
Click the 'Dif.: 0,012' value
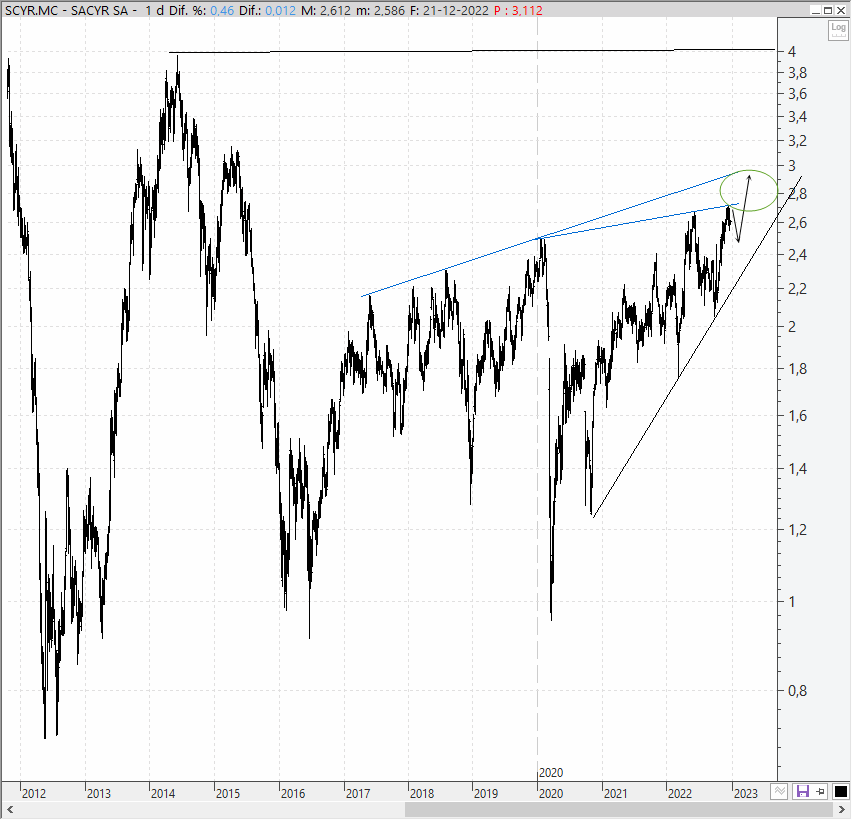pos(267,10)
